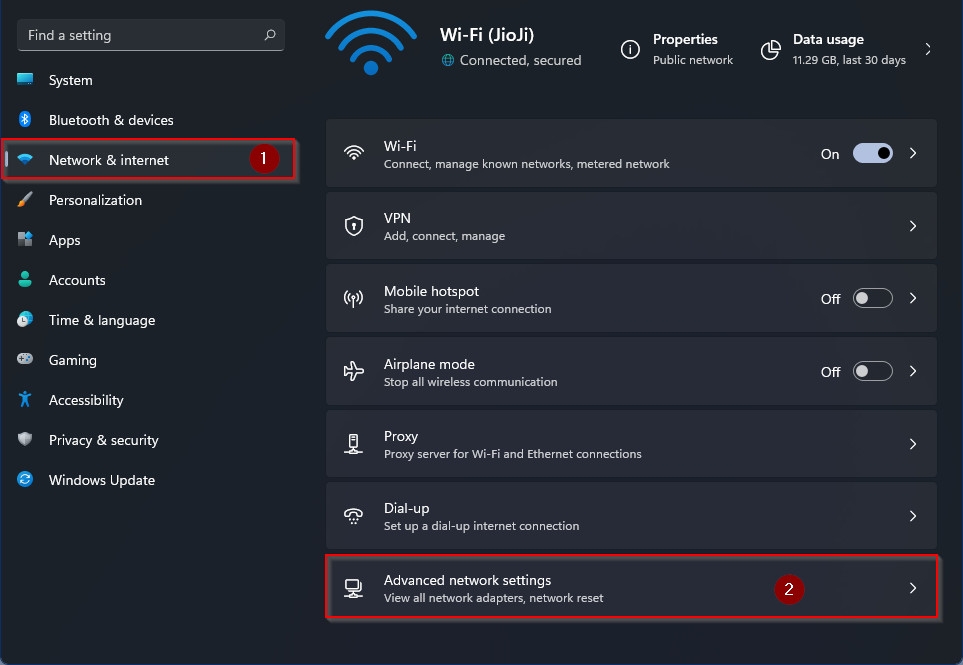Open Properties for Public network
Viewport: 963px width, 665px height.
pyautogui.click(x=677, y=49)
